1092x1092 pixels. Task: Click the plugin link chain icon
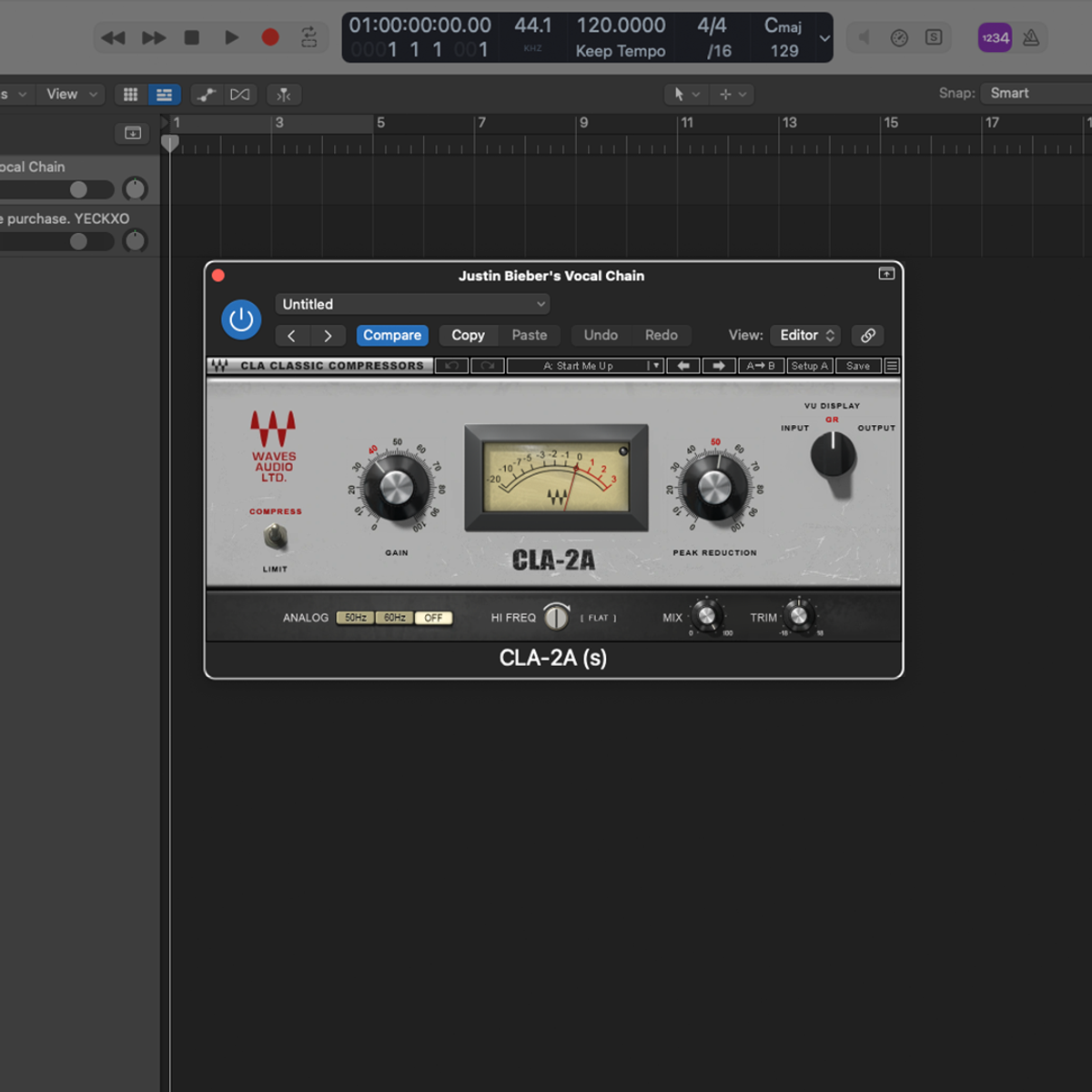pyautogui.click(x=868, y=335)
